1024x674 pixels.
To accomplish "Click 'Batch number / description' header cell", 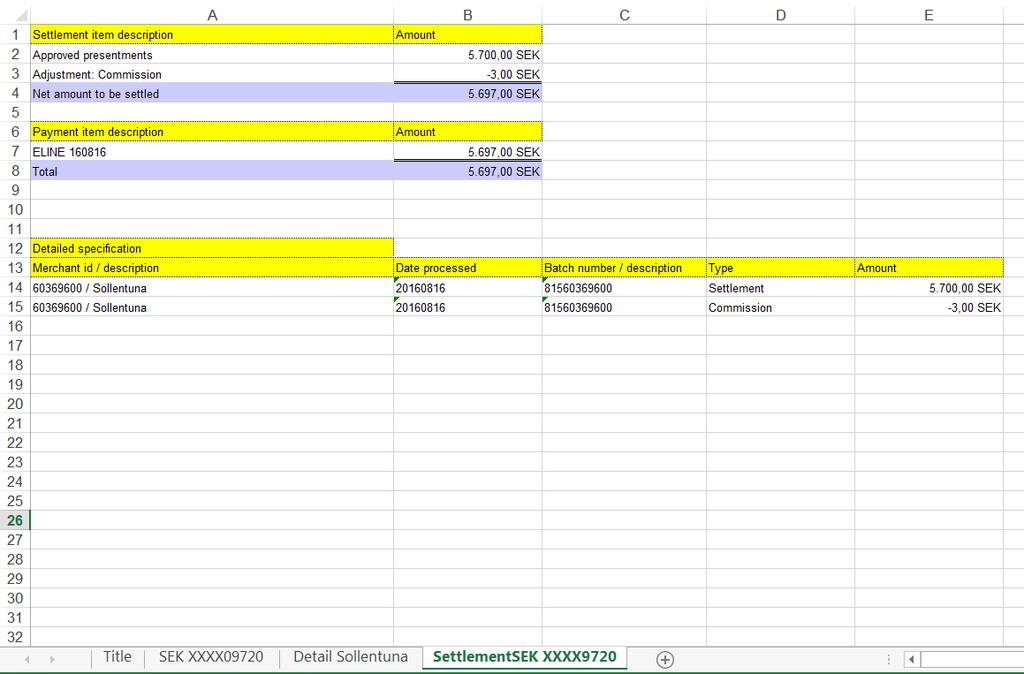I will (624, 268).
